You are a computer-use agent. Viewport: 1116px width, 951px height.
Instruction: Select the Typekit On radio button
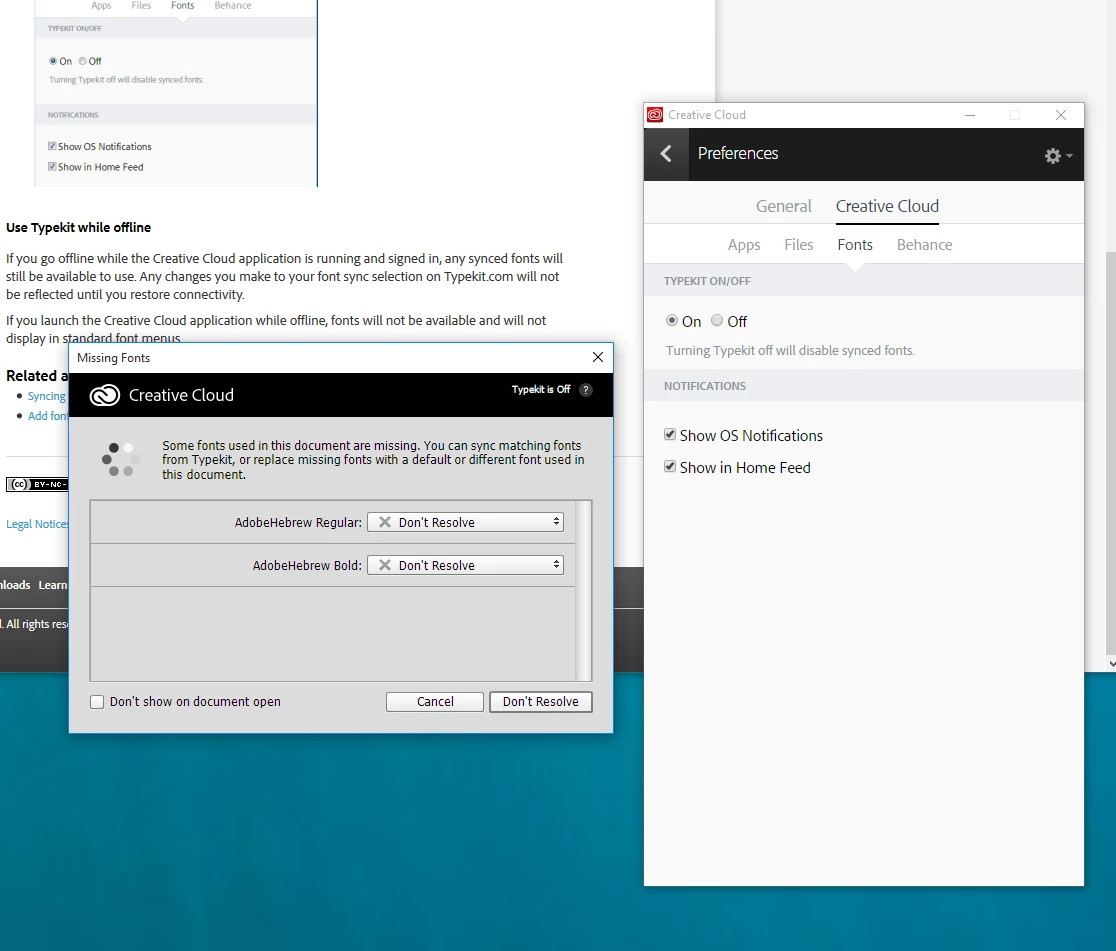coord(671,320)
